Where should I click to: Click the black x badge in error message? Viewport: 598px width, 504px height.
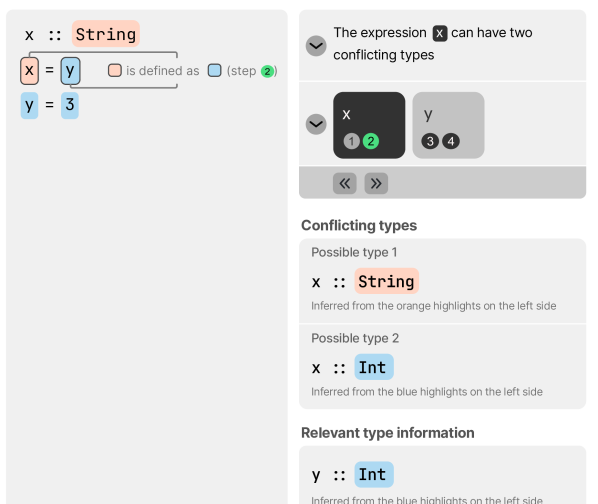coord(439,33)
